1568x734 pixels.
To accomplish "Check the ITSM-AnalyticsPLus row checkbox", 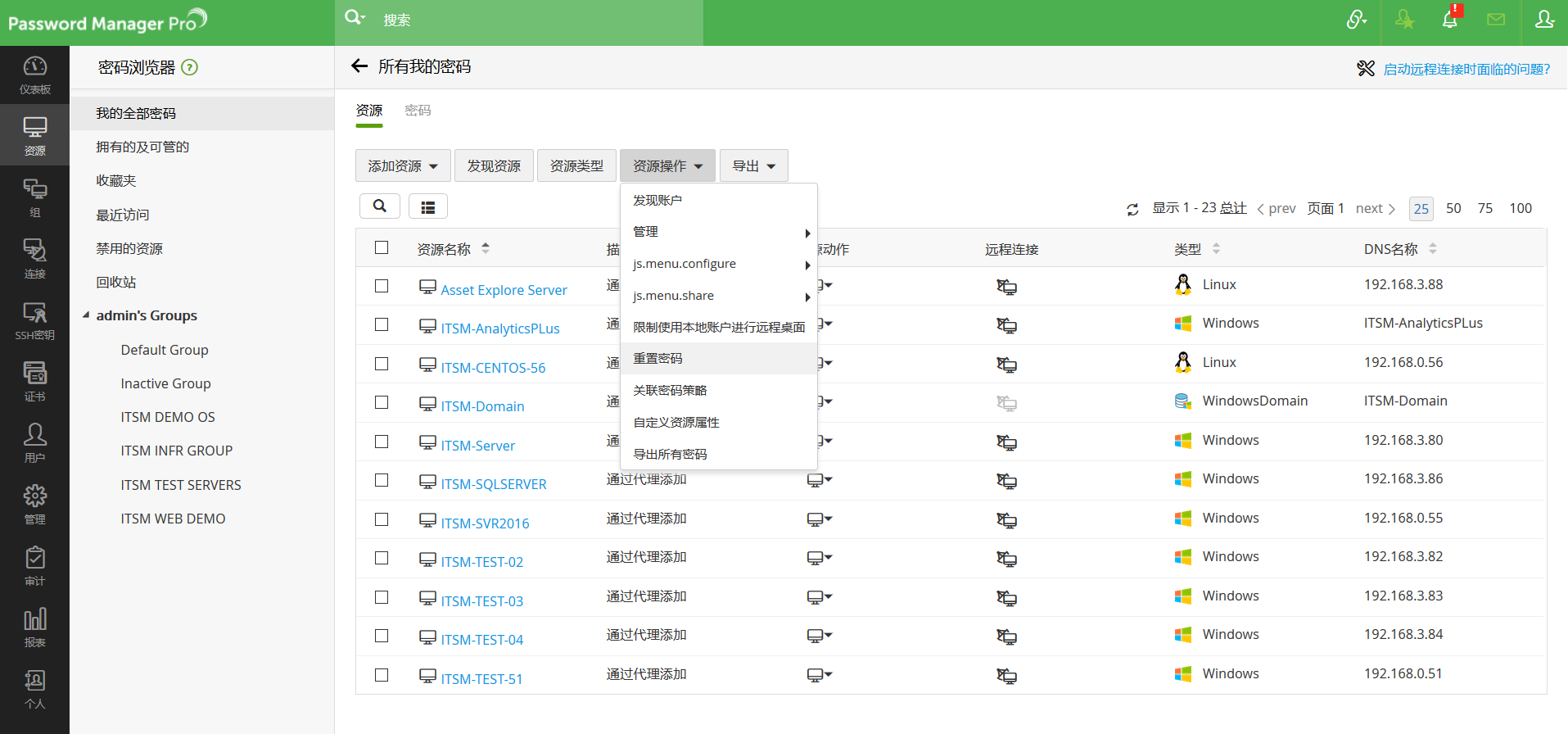I will pyautogui.click(x=382, y=324).
